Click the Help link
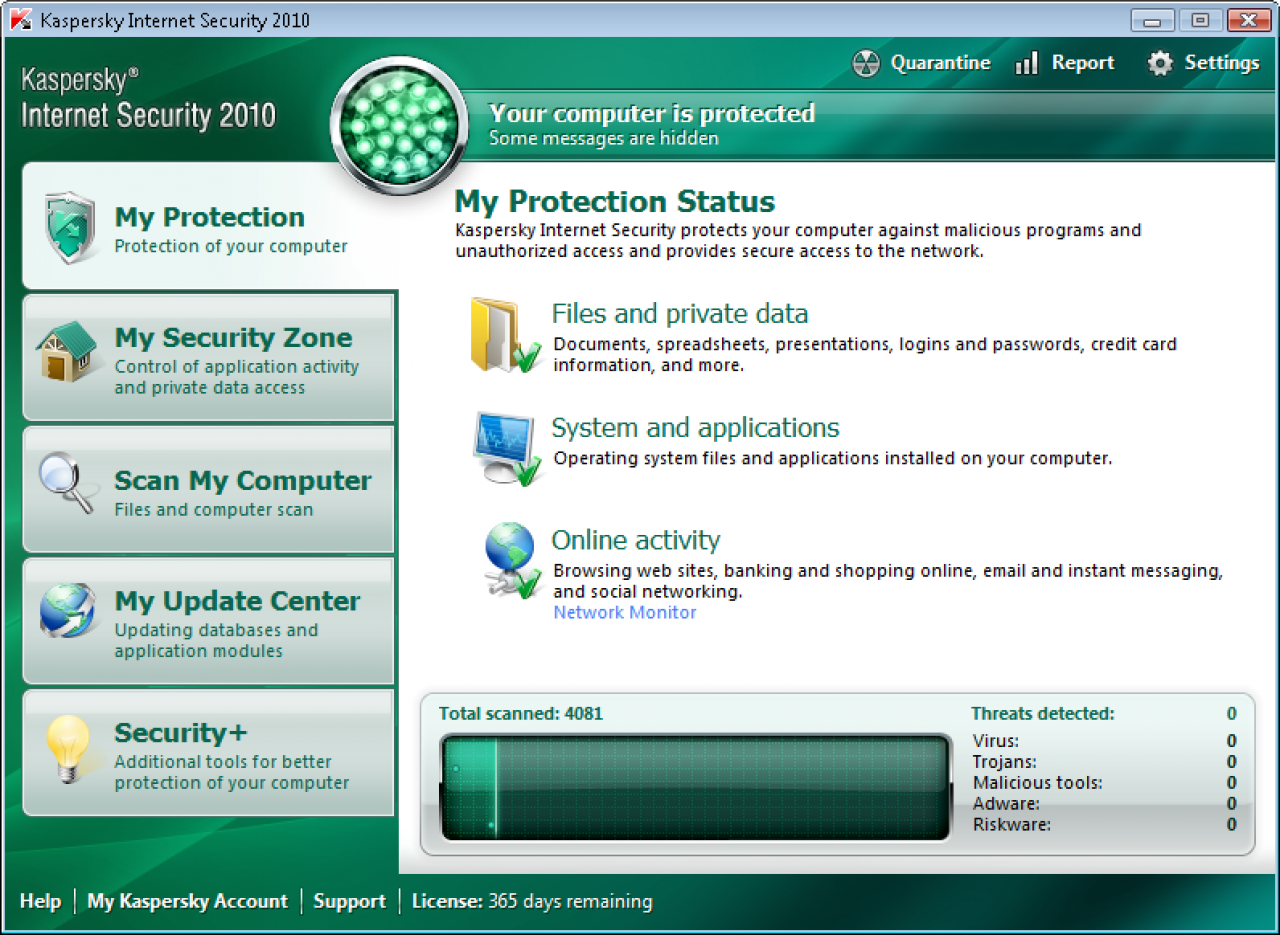The height and width of the screenshot is (935, 1280). click(40, 901)
